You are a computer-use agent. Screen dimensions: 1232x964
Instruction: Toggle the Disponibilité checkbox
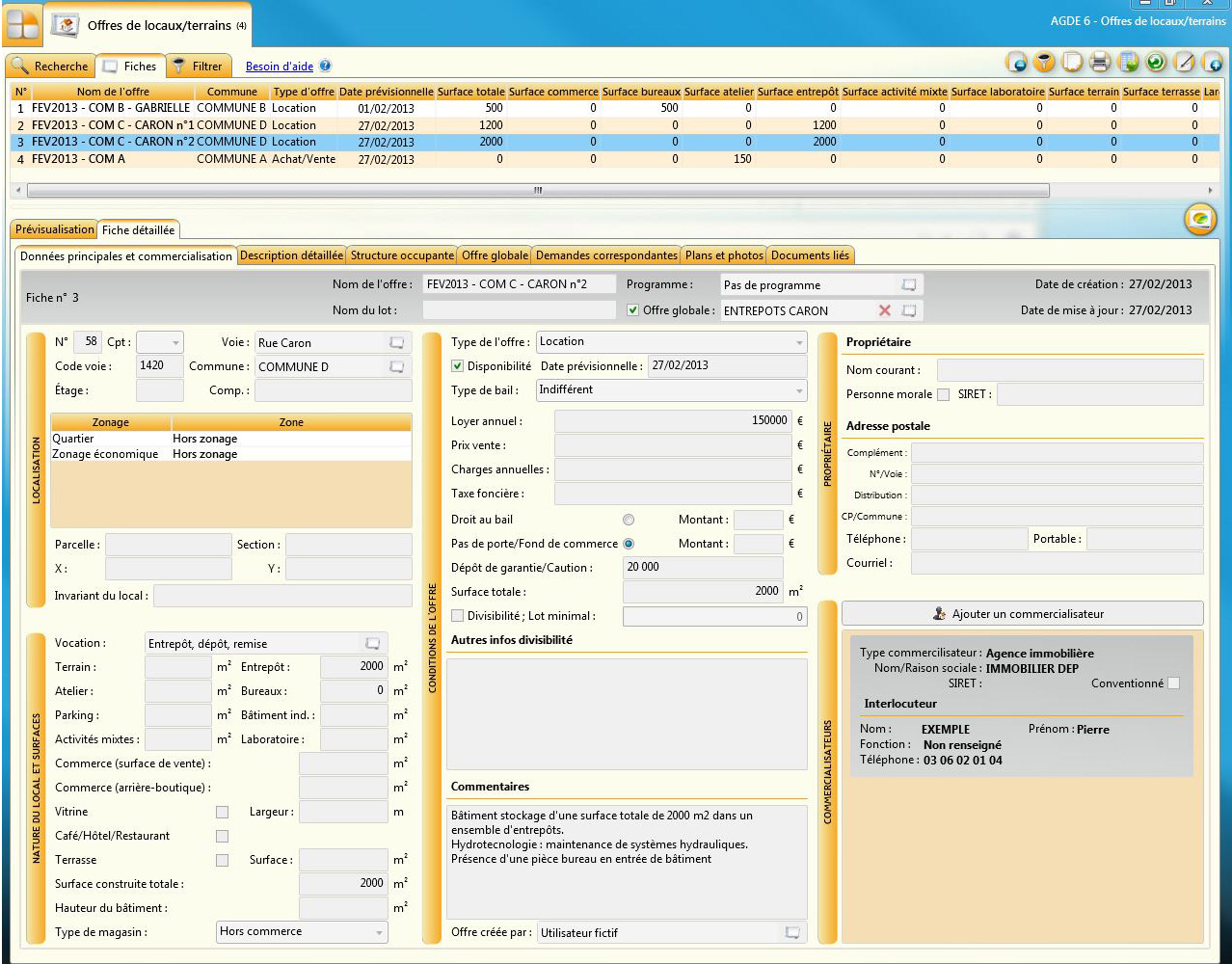[x=458, y=366]
